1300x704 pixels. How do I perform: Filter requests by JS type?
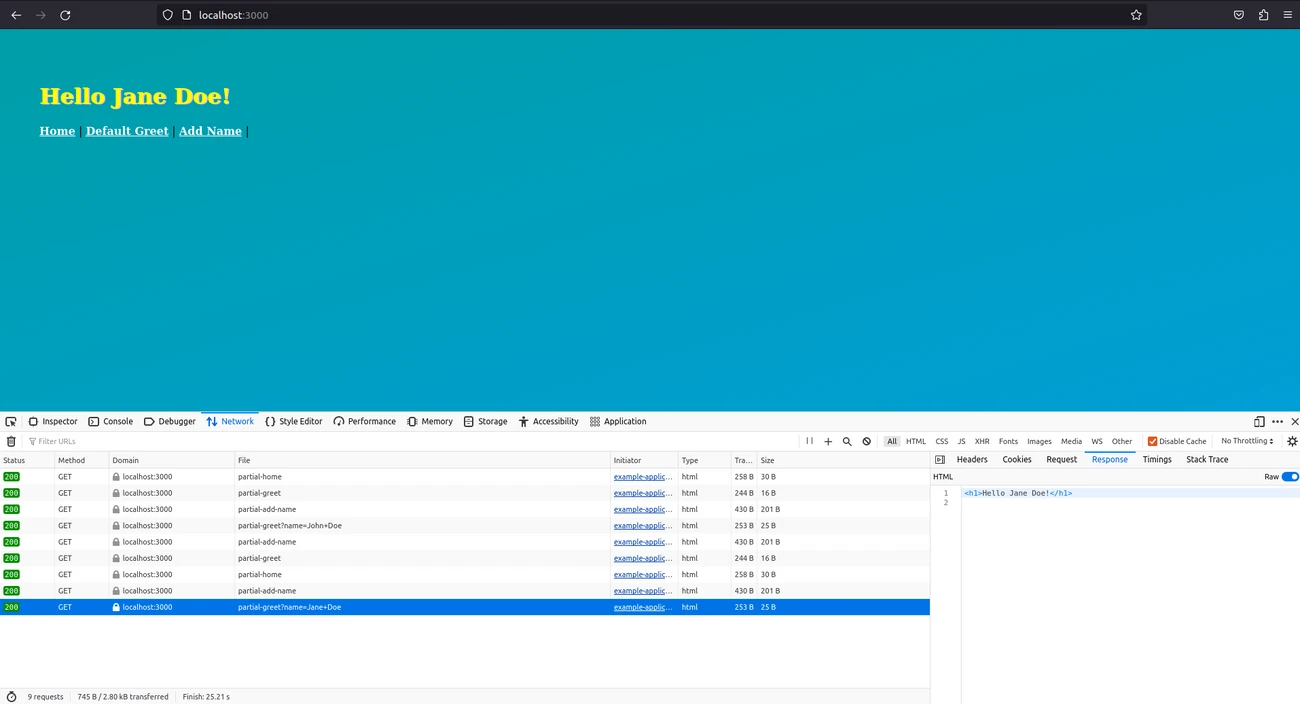[x=961, y=441]
